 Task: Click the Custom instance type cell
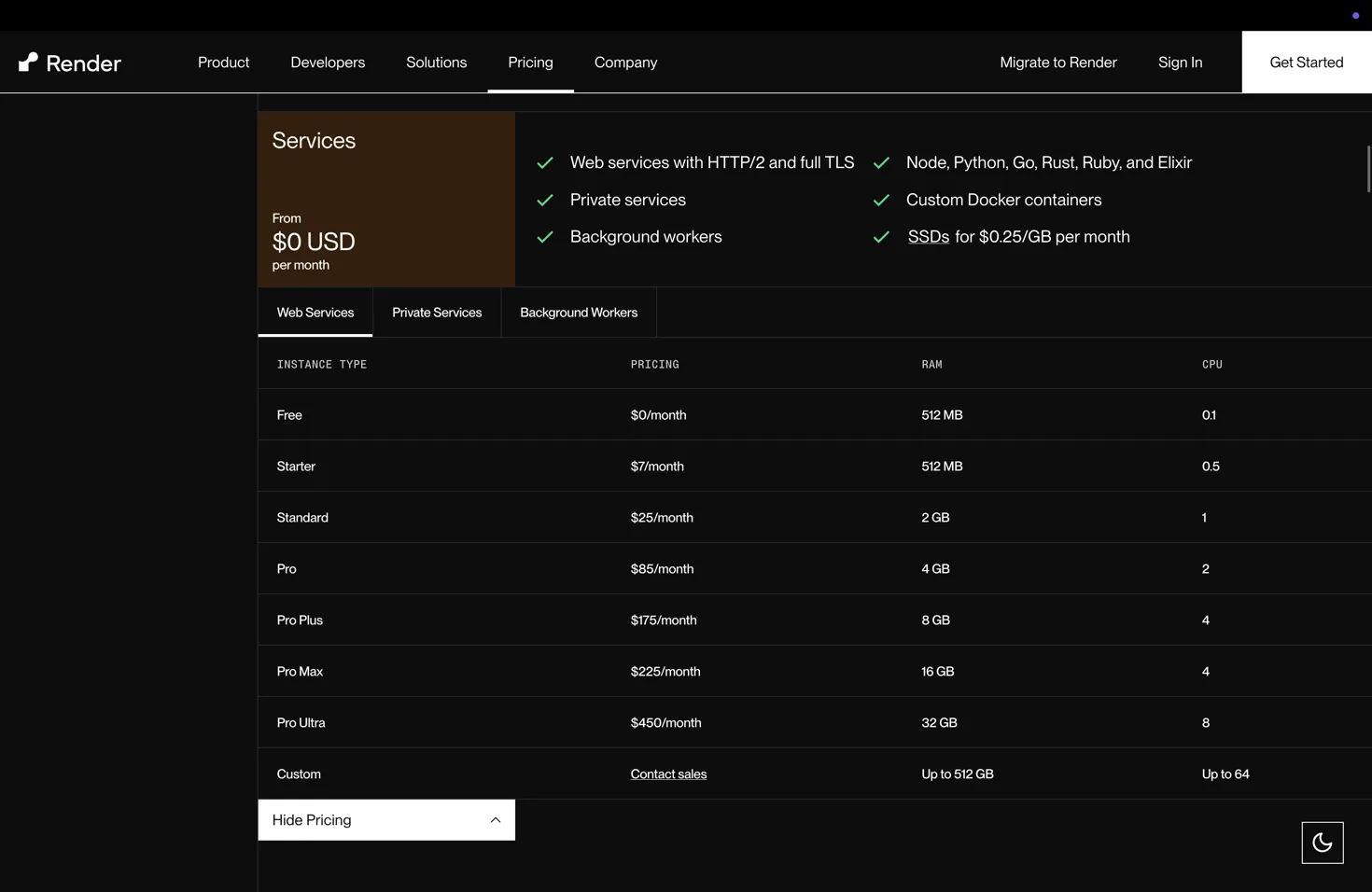point(299,774)
